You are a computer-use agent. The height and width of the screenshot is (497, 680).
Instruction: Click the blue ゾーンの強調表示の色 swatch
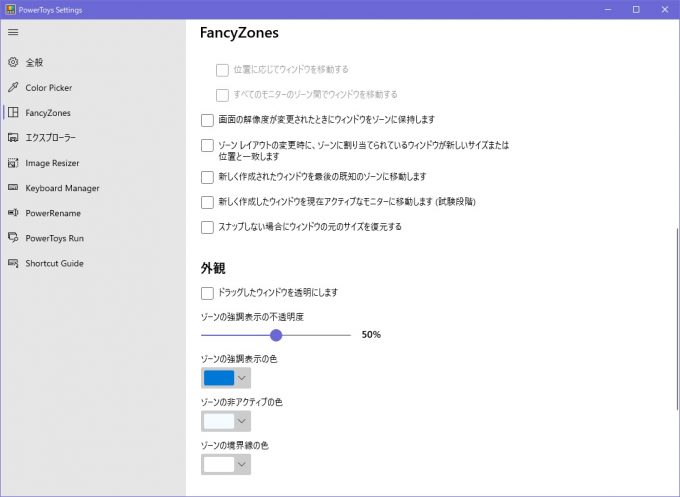click(x=219, y=378)
